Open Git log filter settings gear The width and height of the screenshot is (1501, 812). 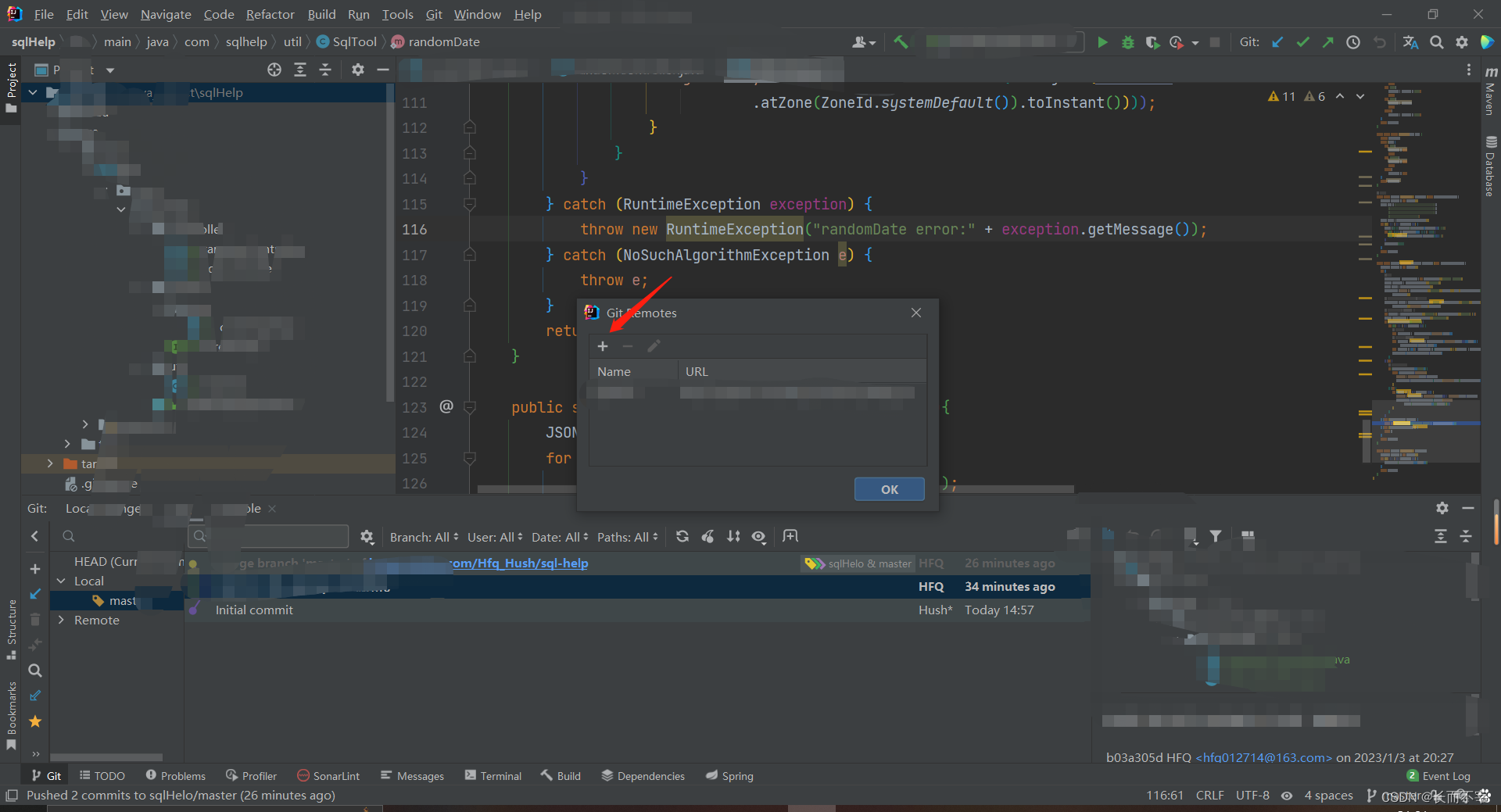click(367, 536)
